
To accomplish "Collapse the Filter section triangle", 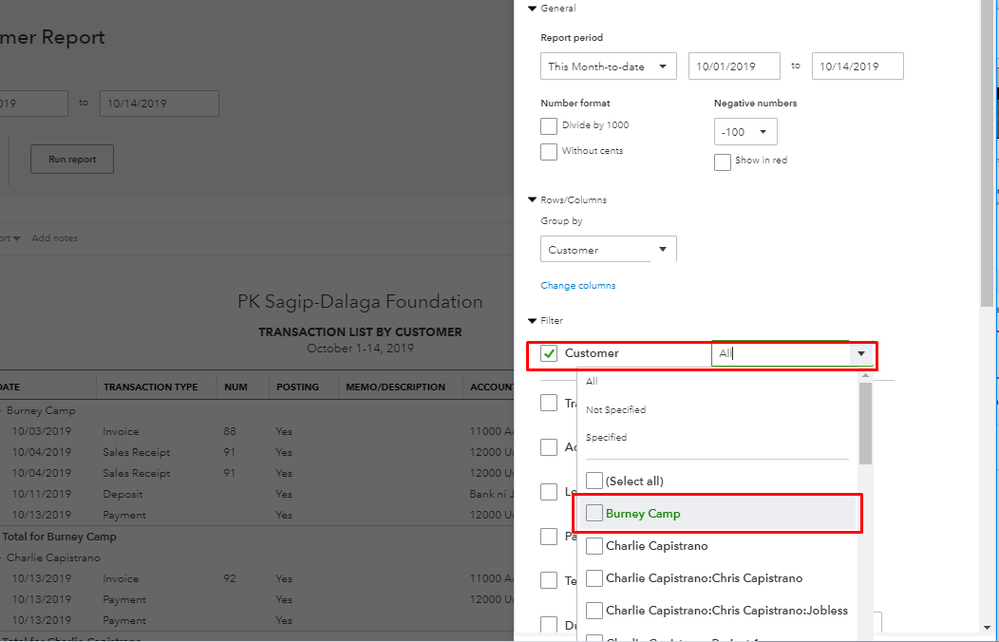I will [x=532, y=321].
